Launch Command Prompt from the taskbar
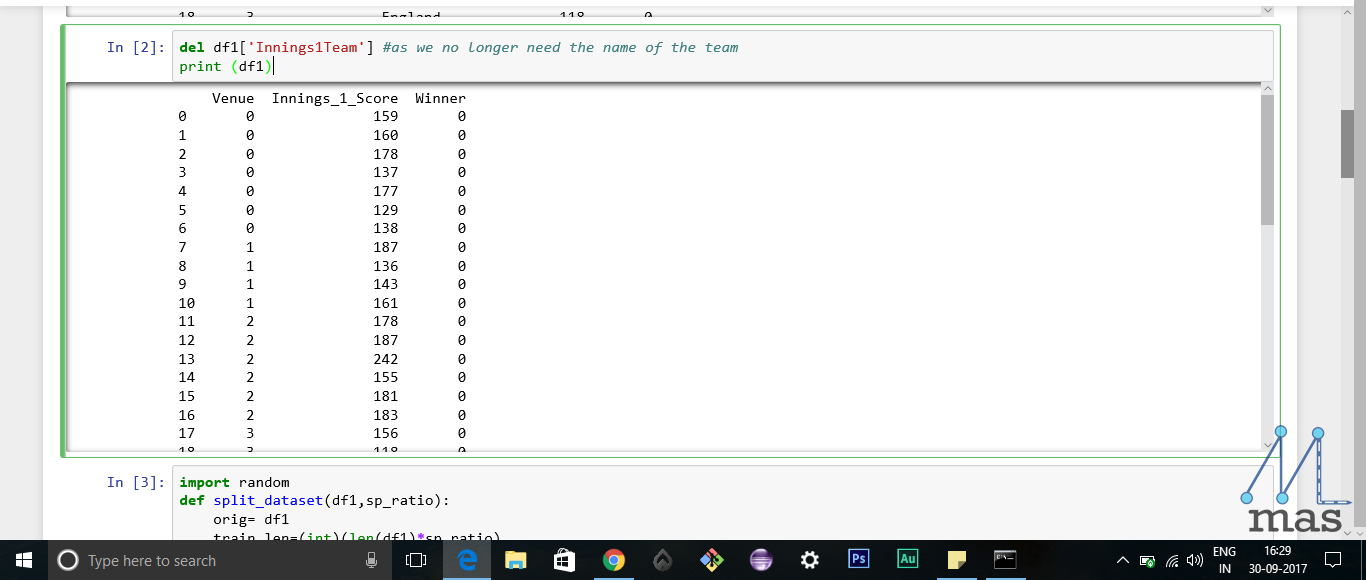 tap(1005, 560)
